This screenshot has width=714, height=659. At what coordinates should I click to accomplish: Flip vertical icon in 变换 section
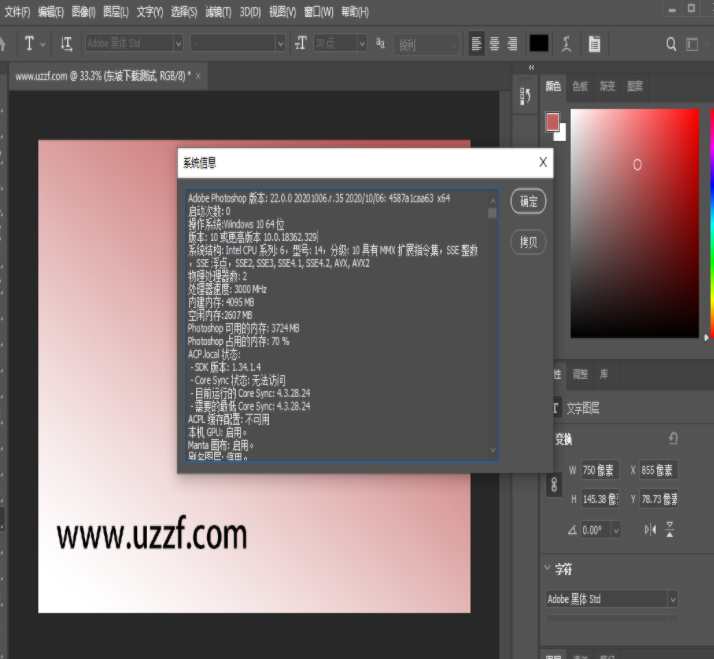click(670, 530)
